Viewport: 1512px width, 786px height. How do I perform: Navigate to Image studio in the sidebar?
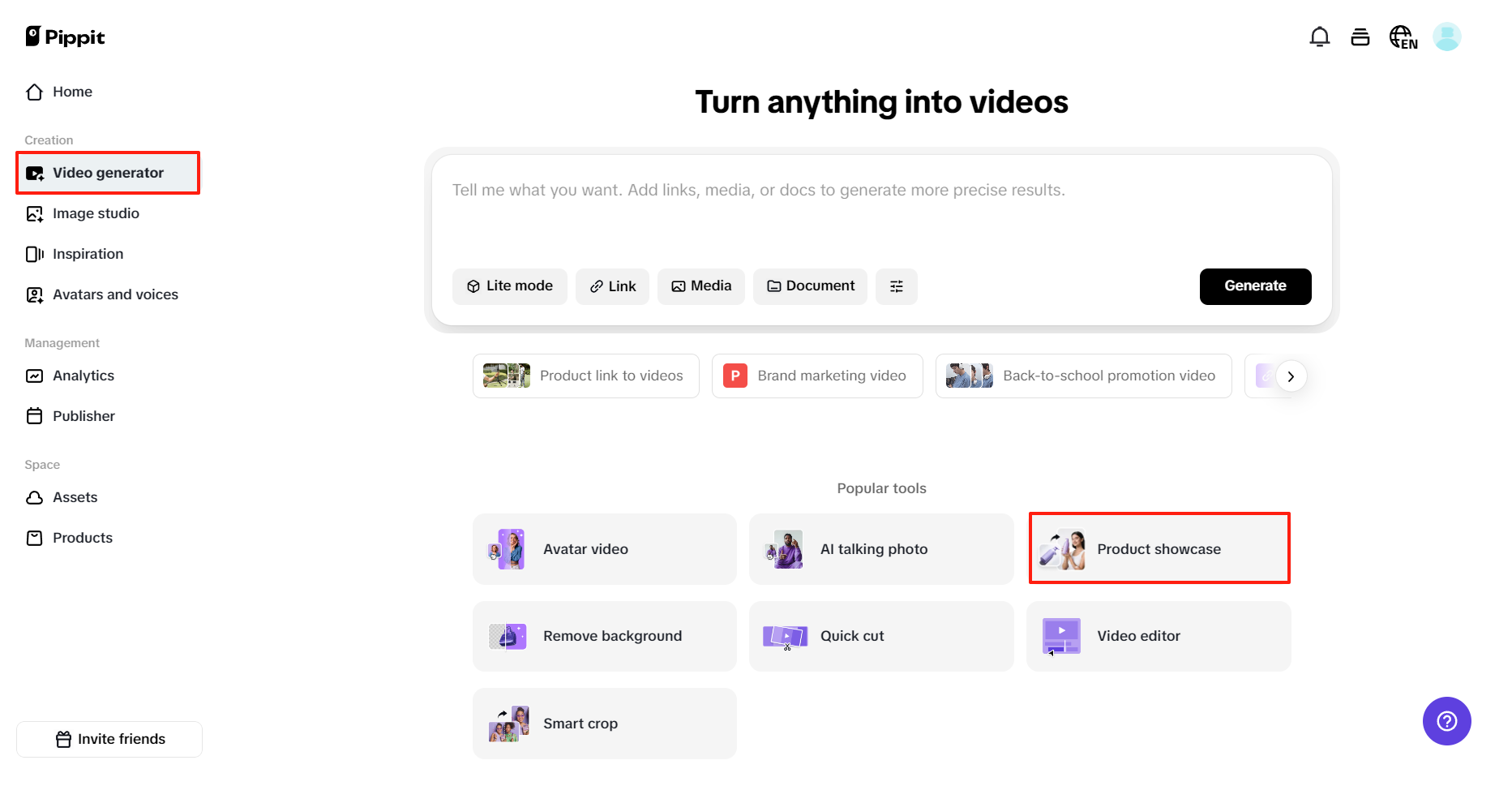[95, 213]
